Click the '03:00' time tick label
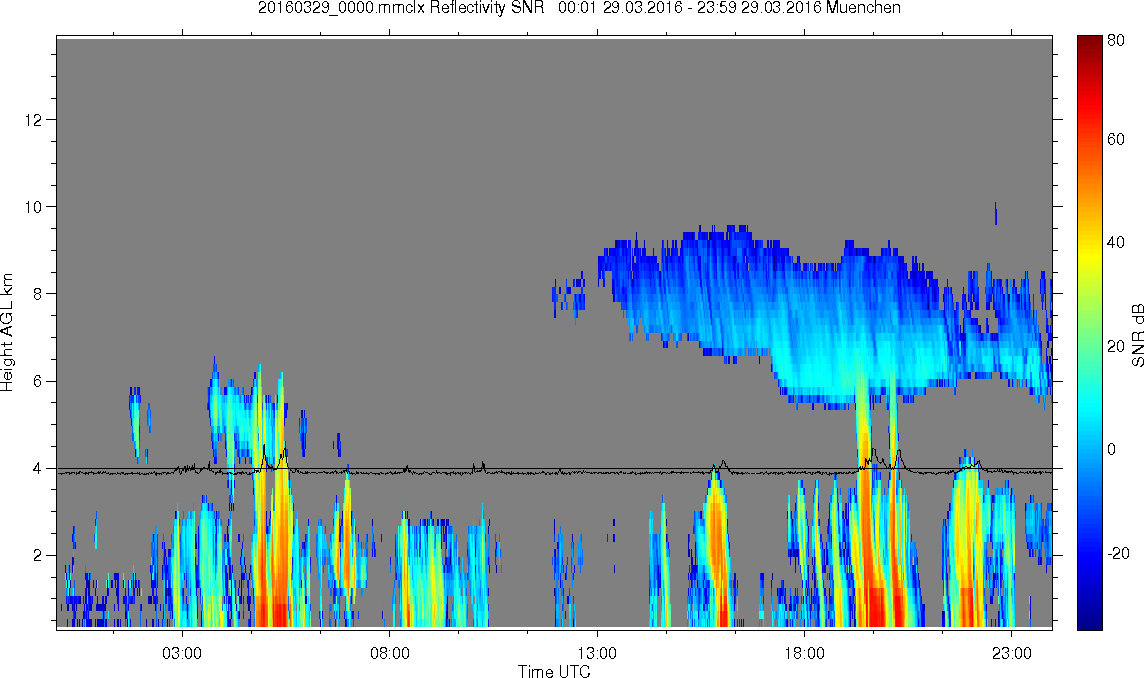1144x678 pixels. point(182,653)
